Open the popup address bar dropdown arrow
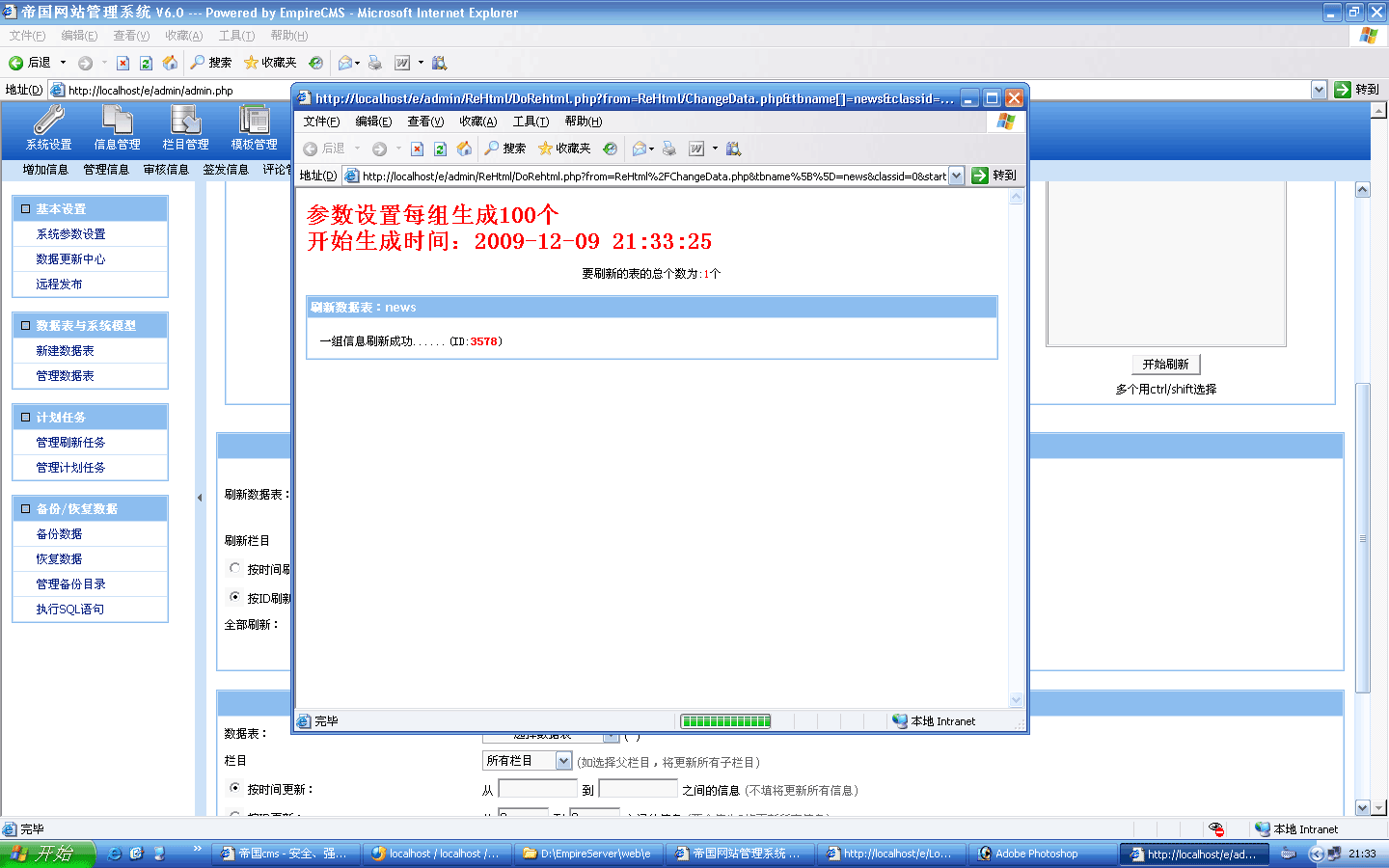The height and width of the screenshot is (868, 1389). click(x=956, y=176)
